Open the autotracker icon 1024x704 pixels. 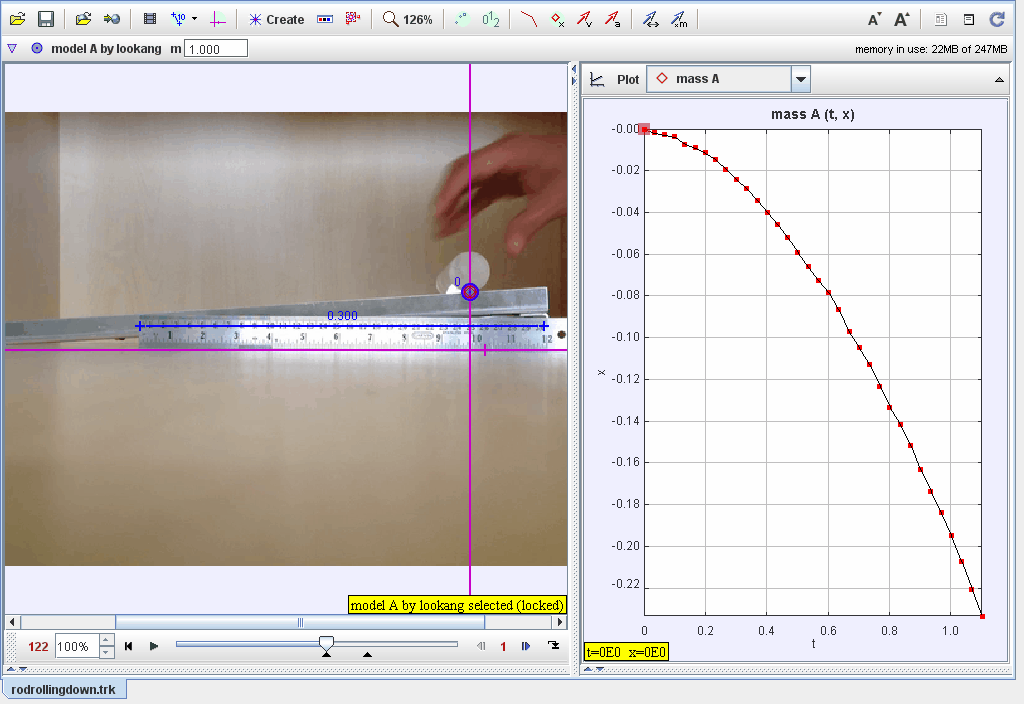353,19
